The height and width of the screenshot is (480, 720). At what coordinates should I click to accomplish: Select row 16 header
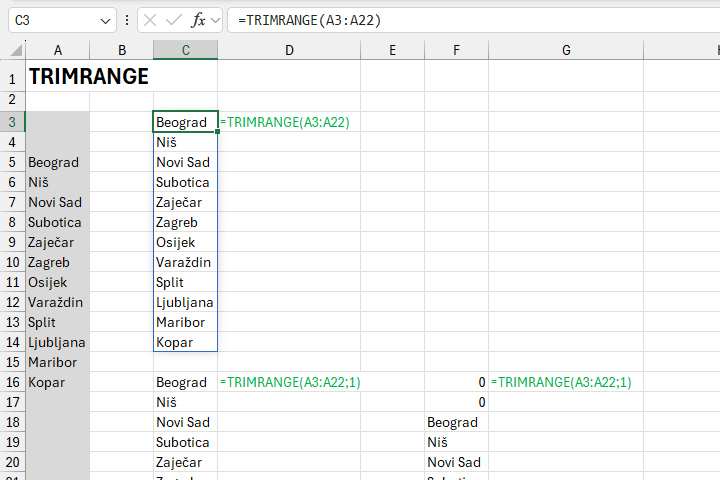12,382
